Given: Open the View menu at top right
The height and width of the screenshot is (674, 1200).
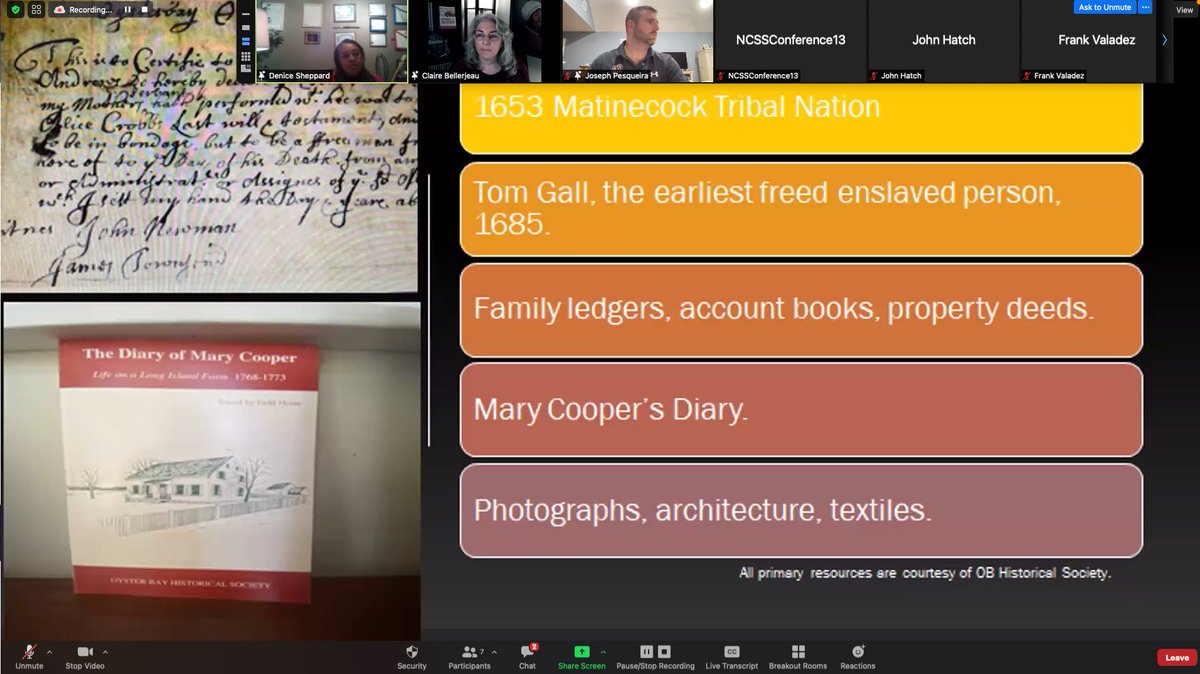Looking at the screenshot, I should click(1186, 8).
